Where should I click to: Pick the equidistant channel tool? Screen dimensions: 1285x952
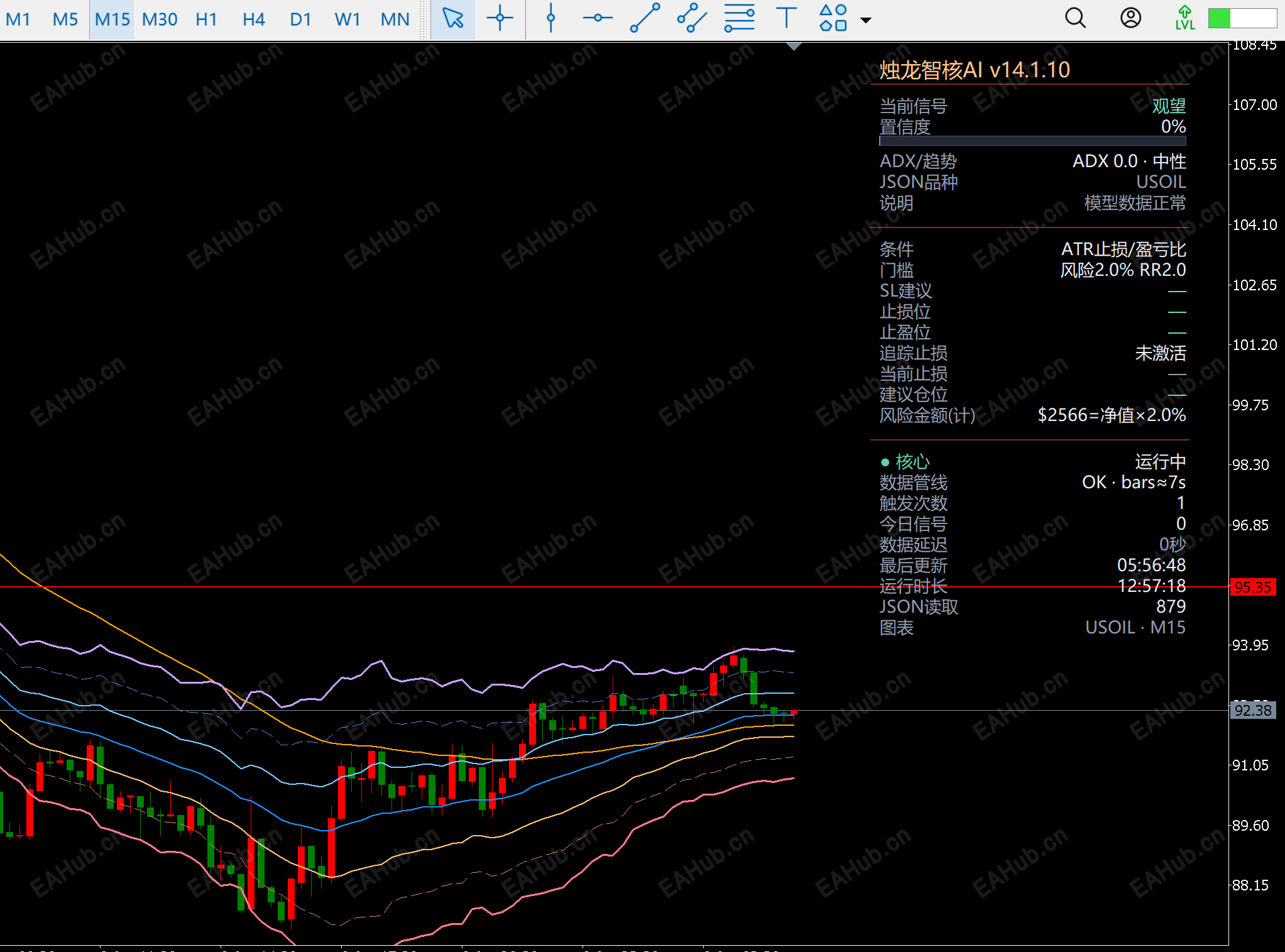[692, 19]
